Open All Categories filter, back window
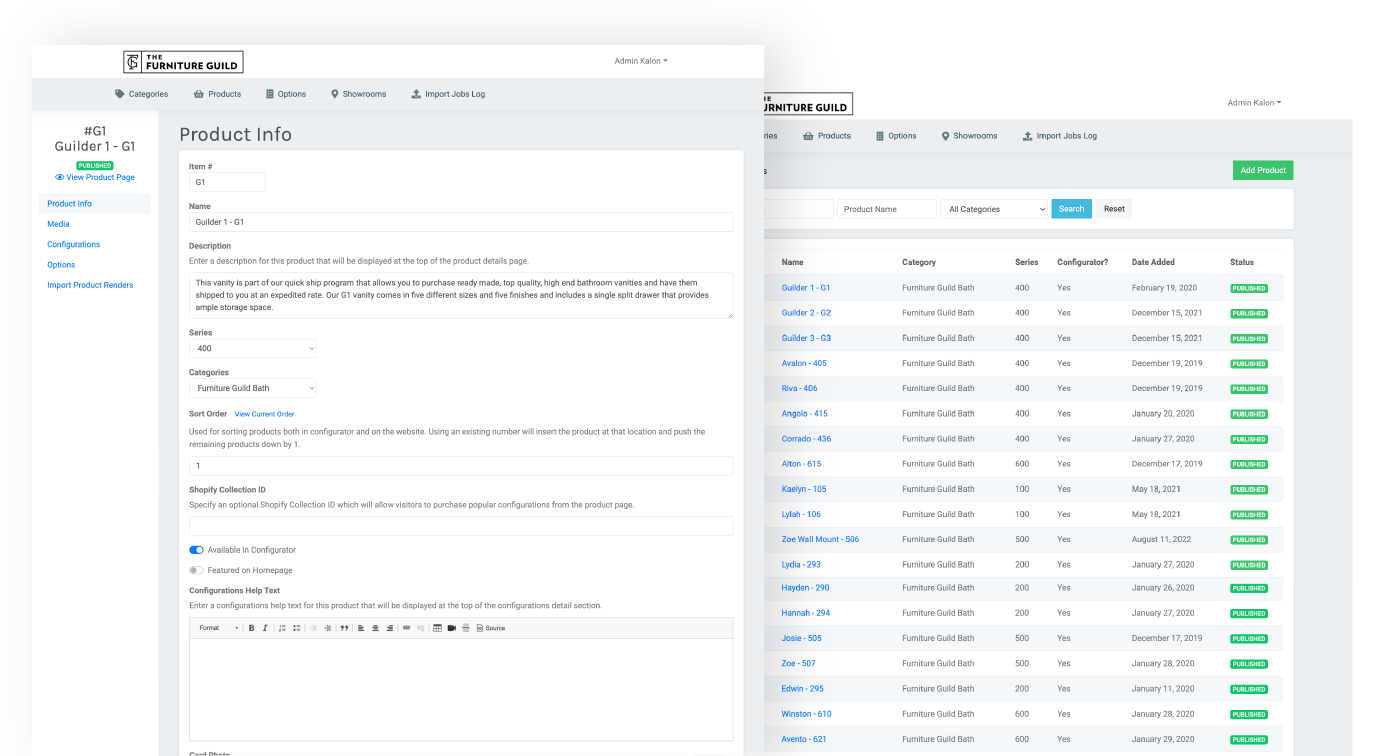The height and width of the screenshot is (756, 1385). click(x=994, y=209)
